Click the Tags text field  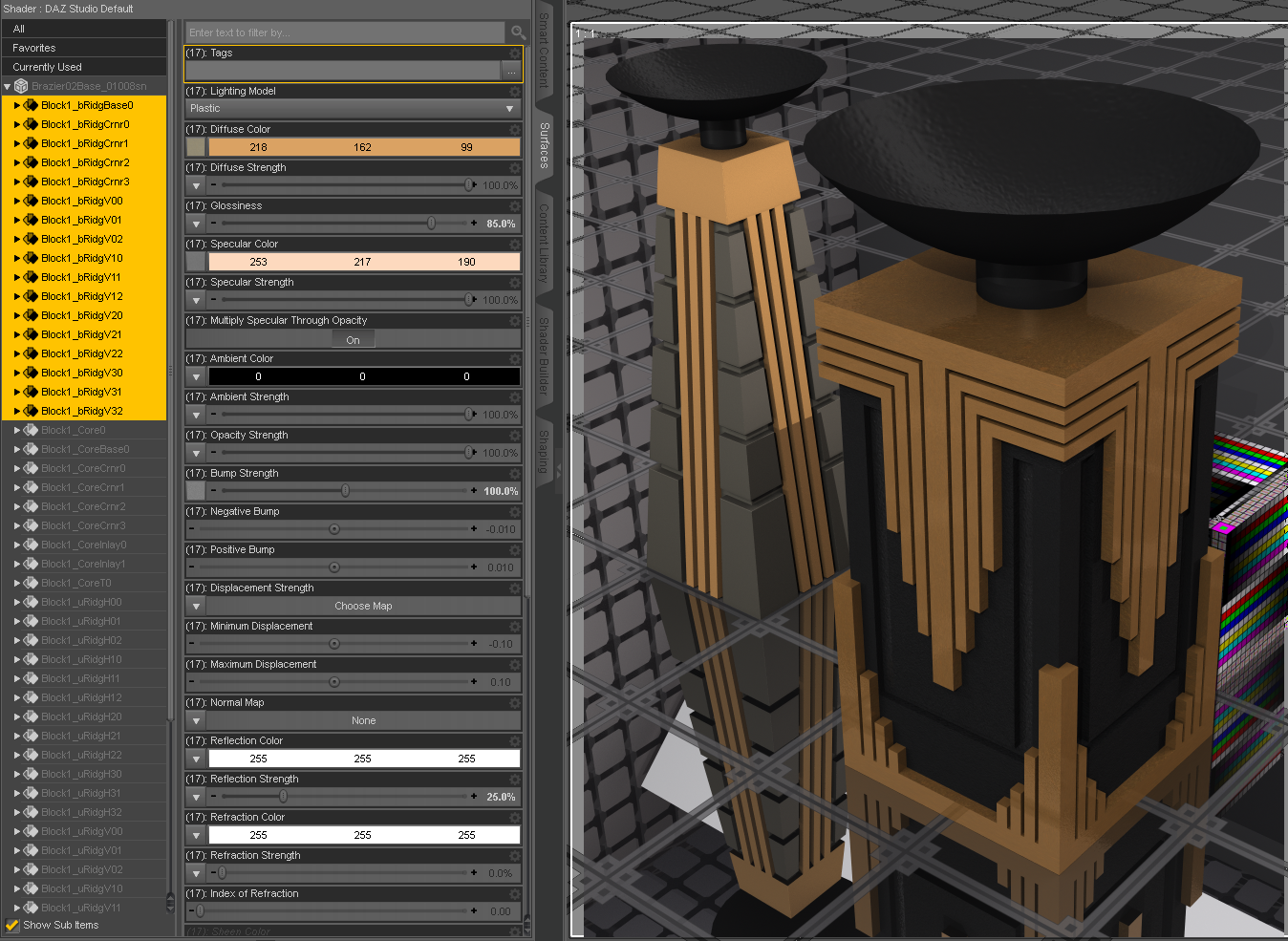[343, 71]
